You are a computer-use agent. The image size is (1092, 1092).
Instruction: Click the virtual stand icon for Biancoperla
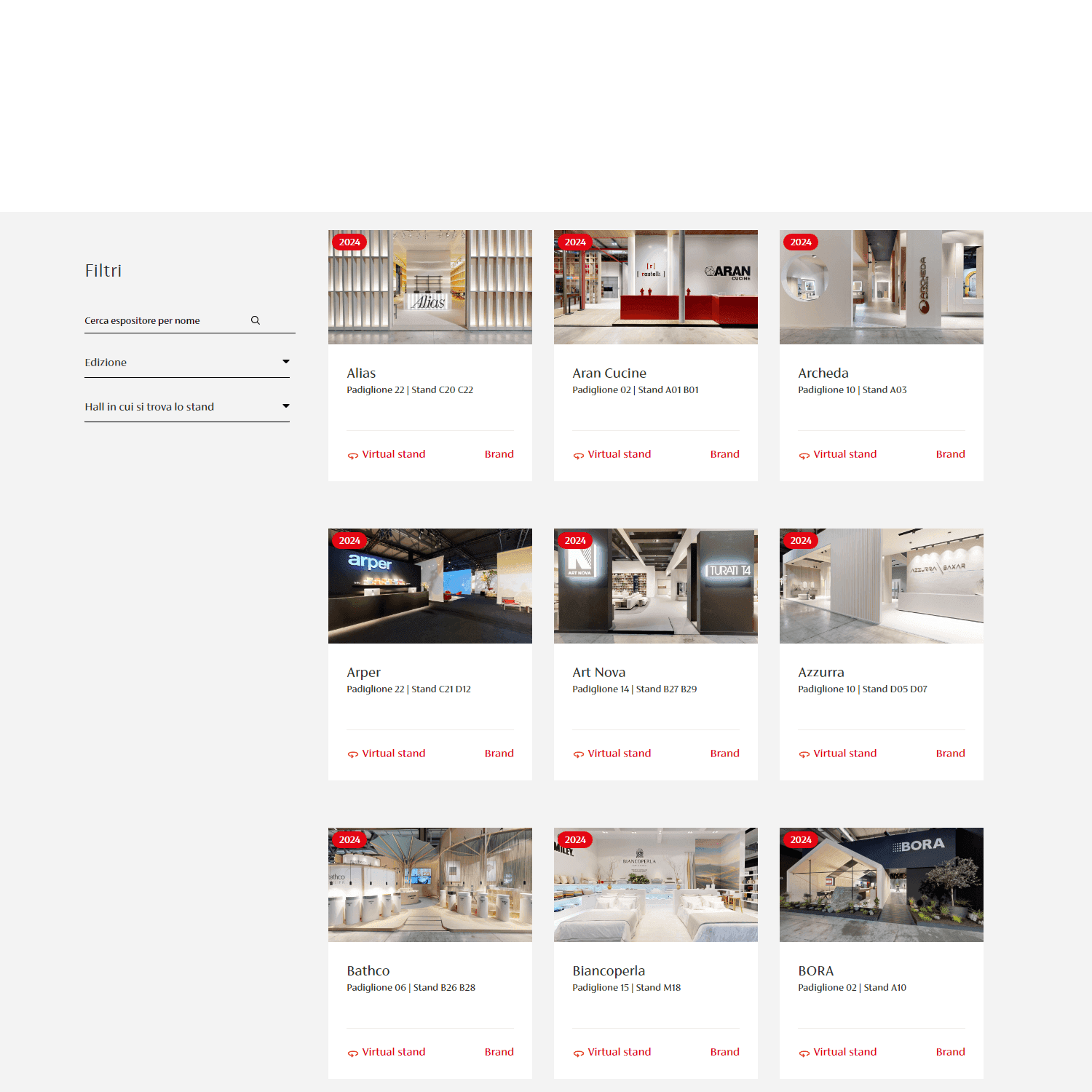(578, 1053)
